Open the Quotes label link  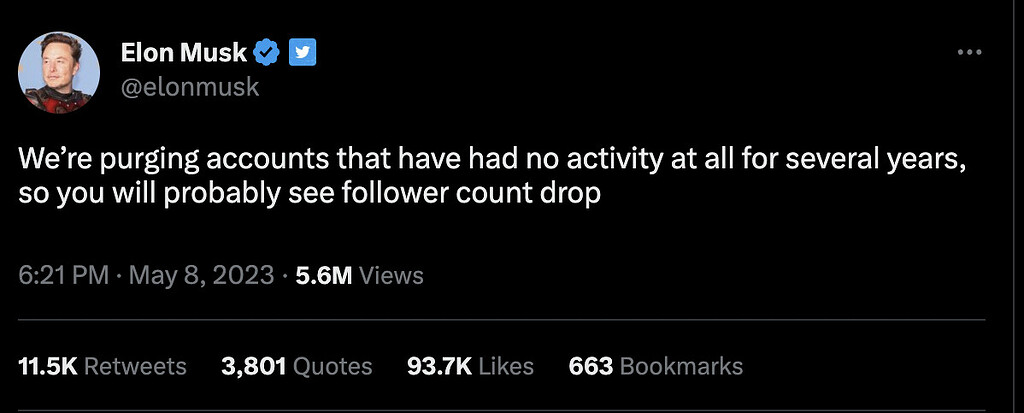[x=332, y=366]
